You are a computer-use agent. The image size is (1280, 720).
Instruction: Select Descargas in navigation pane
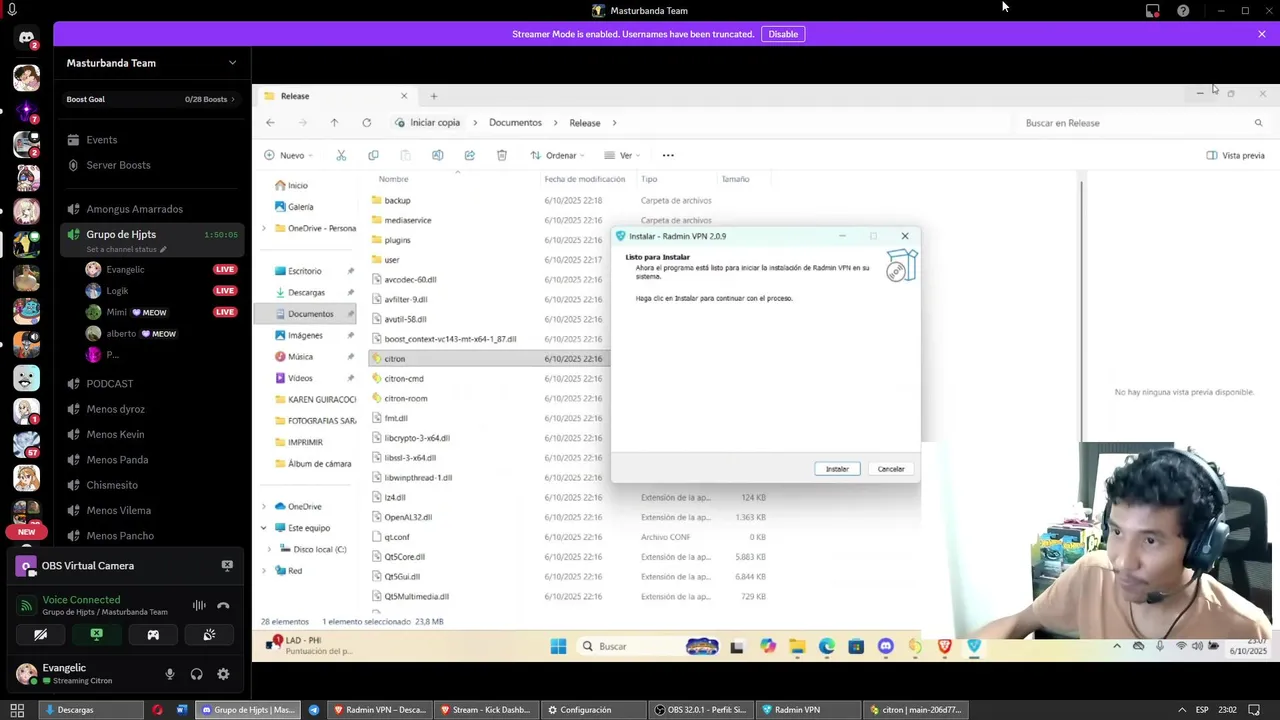[x=306, y=293]
